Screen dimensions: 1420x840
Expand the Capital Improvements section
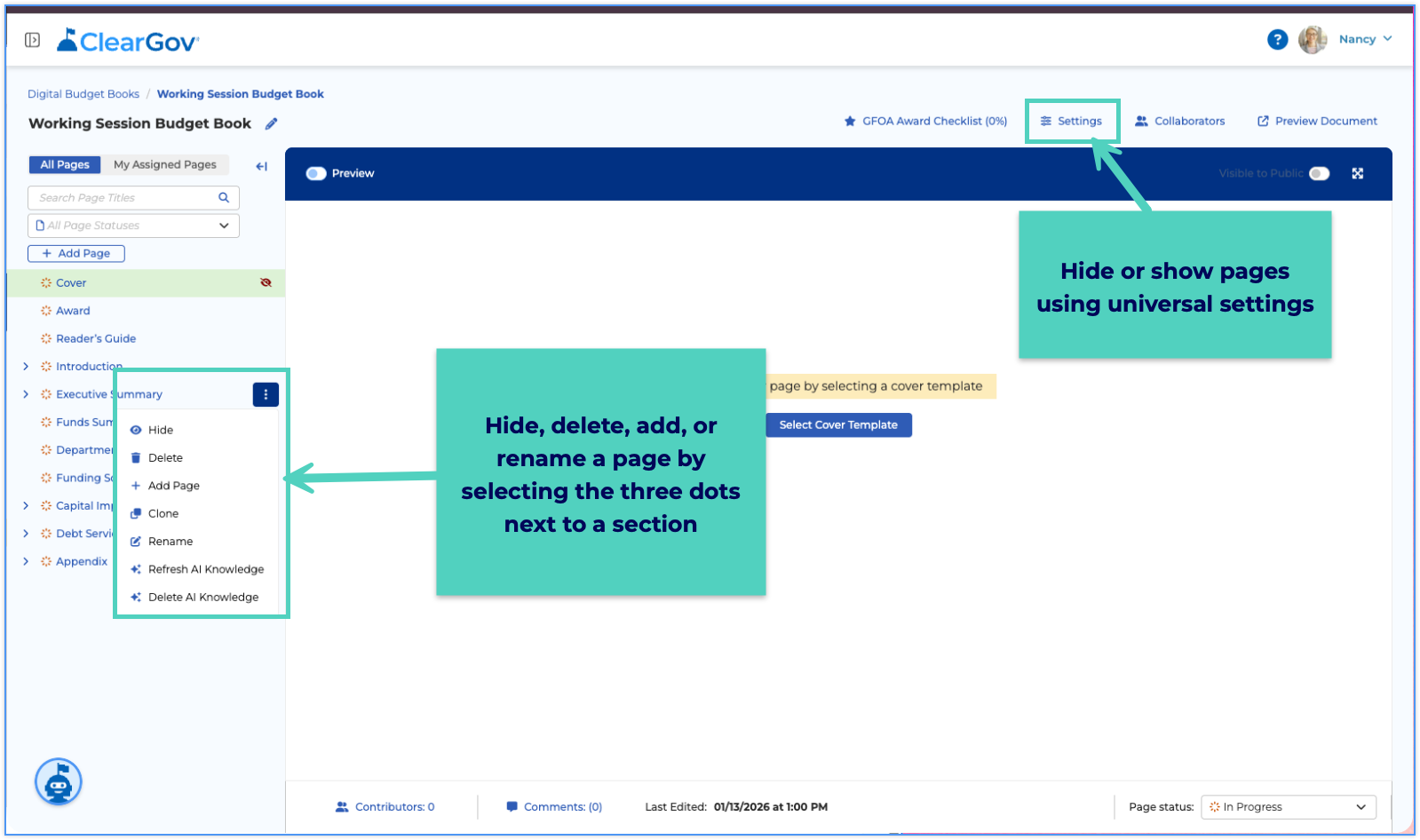[26, 505]
